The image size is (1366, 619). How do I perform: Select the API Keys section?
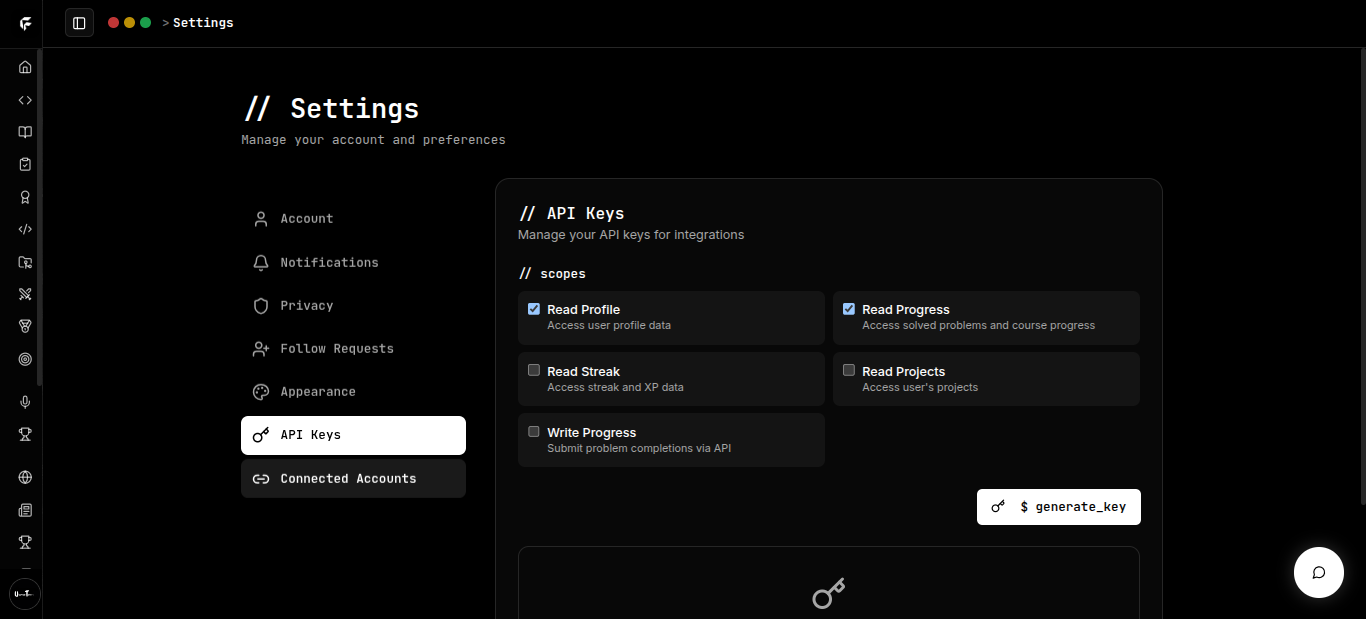[353, 435]
